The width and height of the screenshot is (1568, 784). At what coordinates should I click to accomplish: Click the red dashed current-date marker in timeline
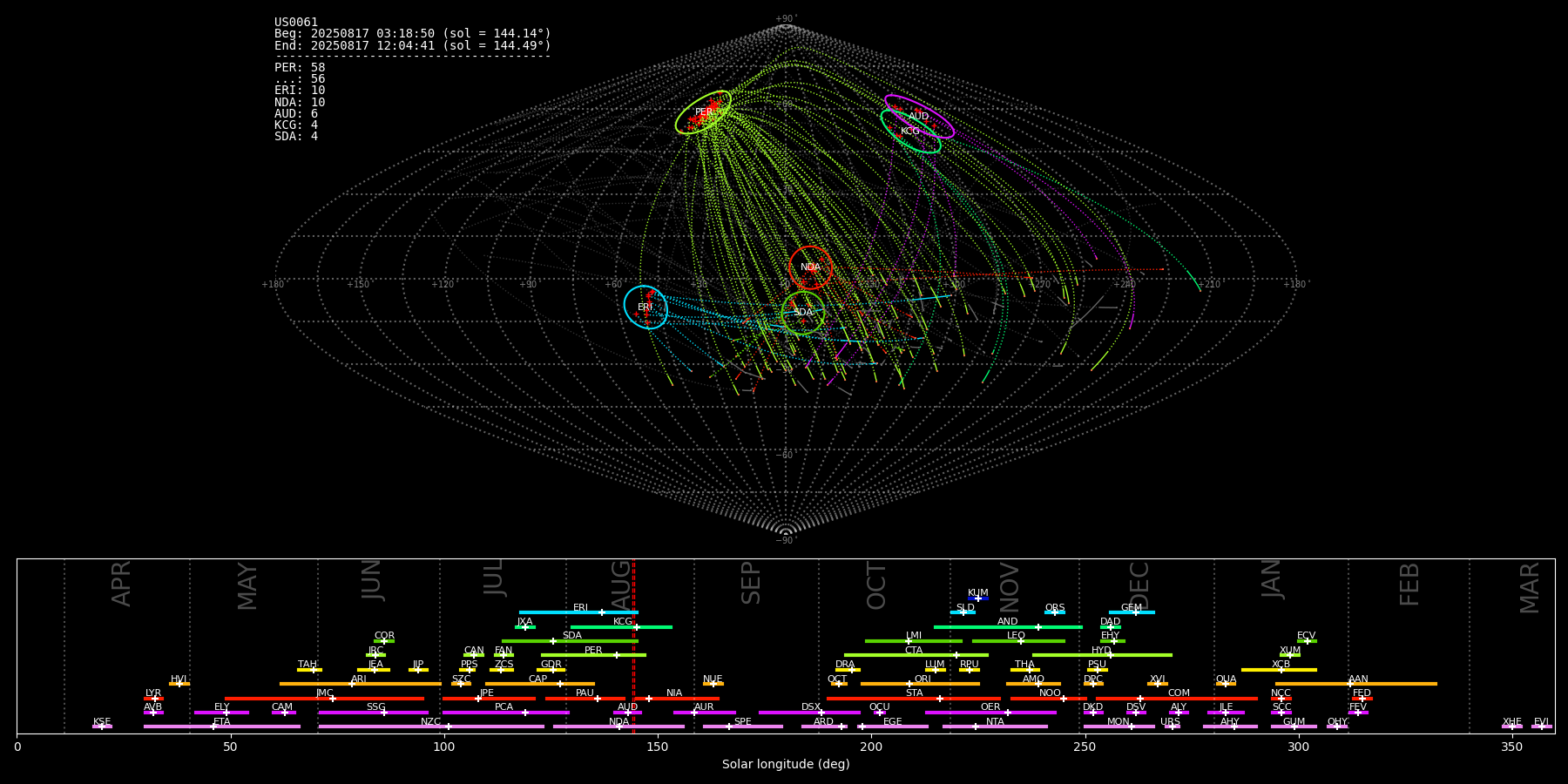tap(633, 645)
